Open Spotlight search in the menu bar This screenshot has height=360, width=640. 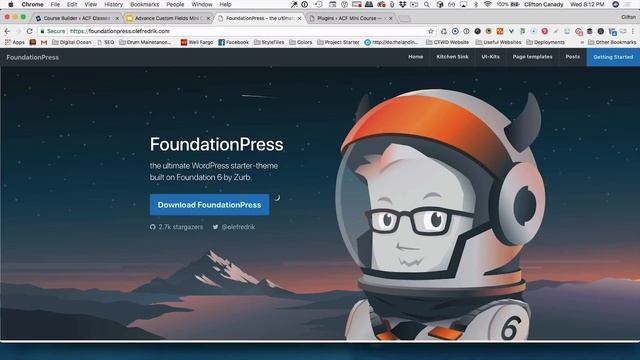point(427,4)
